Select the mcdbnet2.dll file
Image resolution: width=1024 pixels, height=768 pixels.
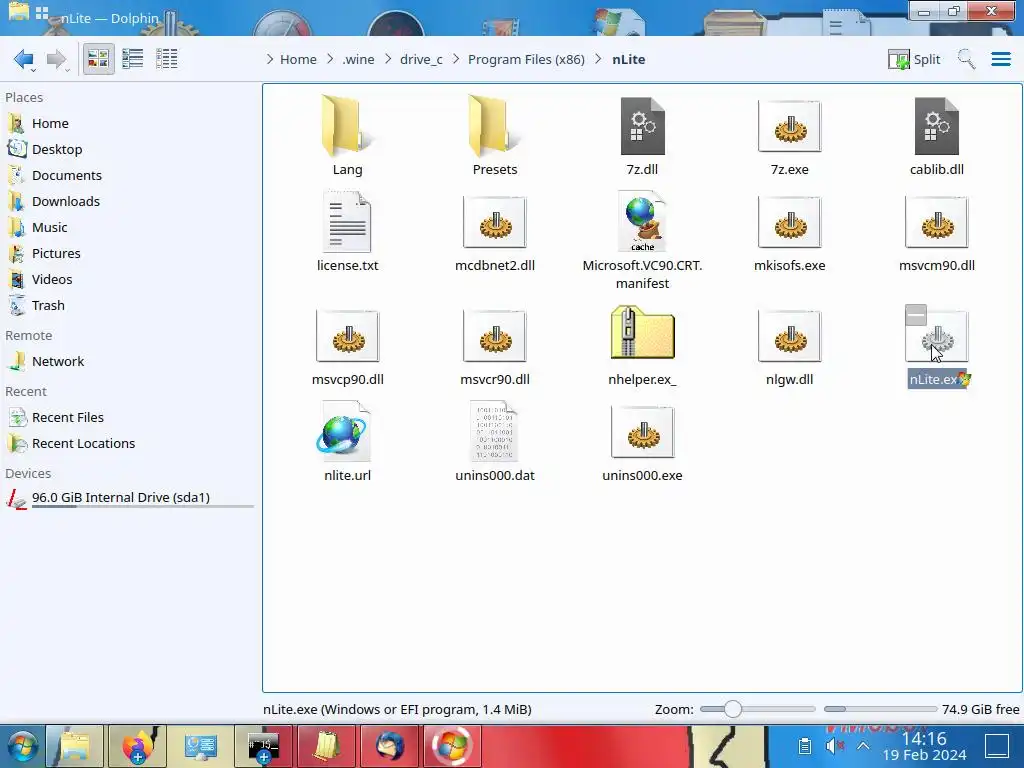495,231
